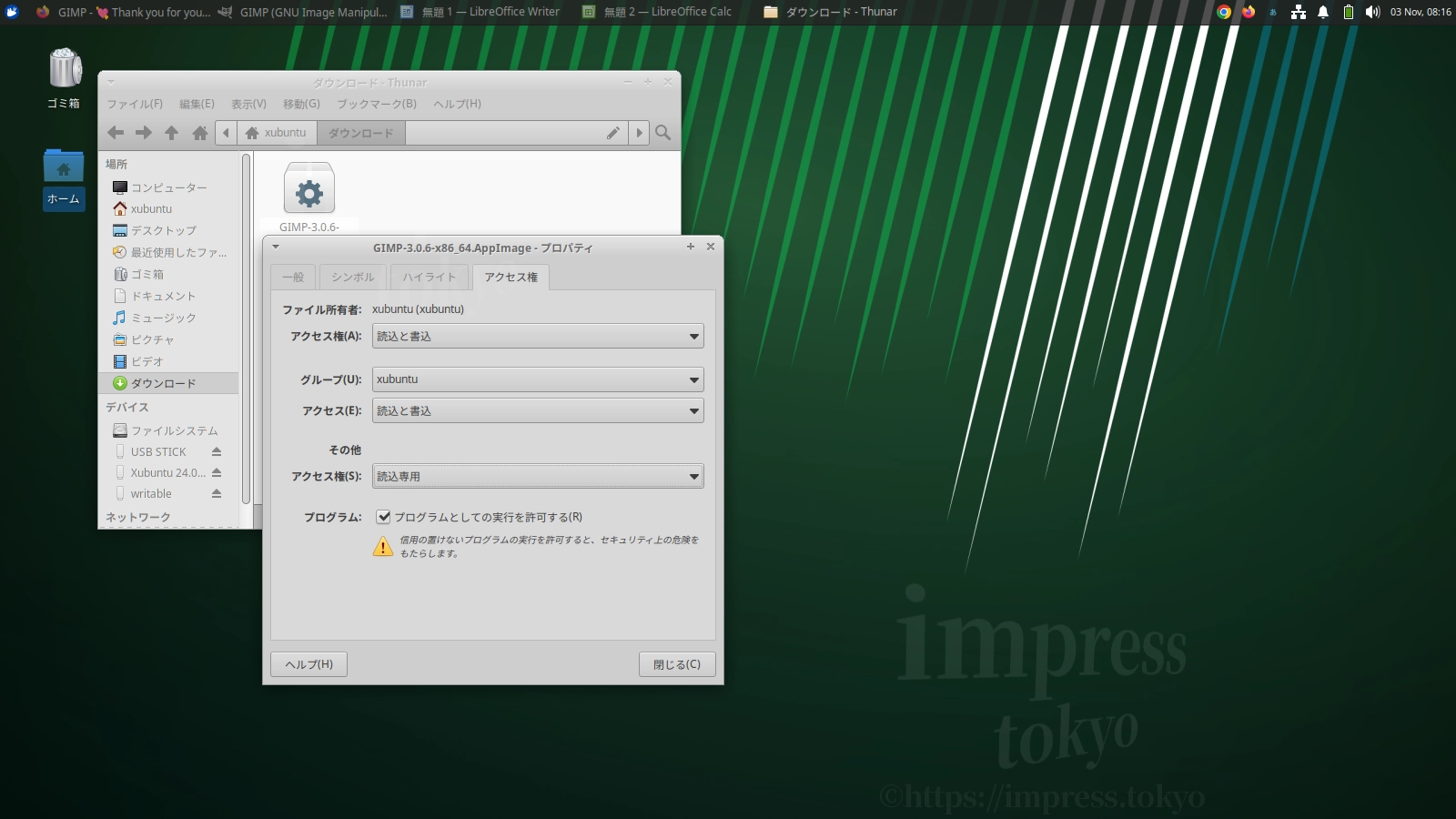Open the notifications bell icon

pyautogui.click(x=1323, y=12)
